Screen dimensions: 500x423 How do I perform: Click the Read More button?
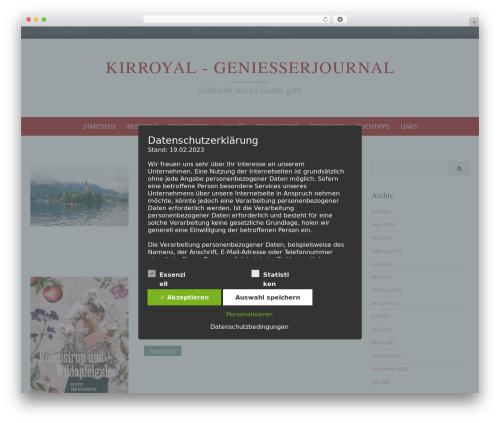point(163,351)
